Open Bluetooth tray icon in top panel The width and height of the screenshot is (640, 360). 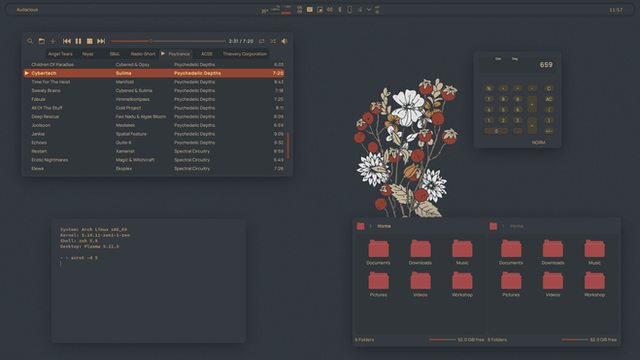click(x=340, y=9)
